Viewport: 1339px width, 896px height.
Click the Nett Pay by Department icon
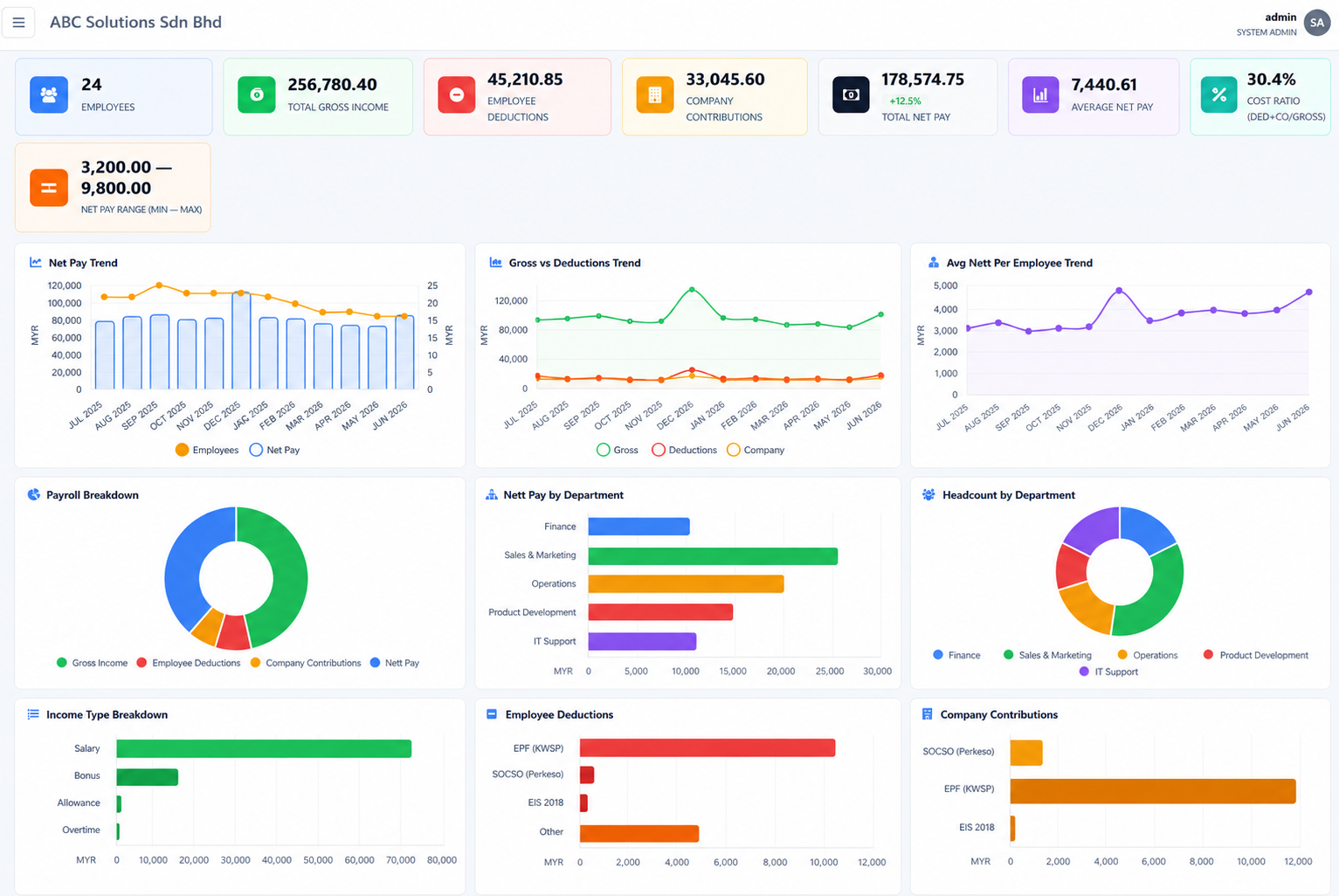point(492,494)
